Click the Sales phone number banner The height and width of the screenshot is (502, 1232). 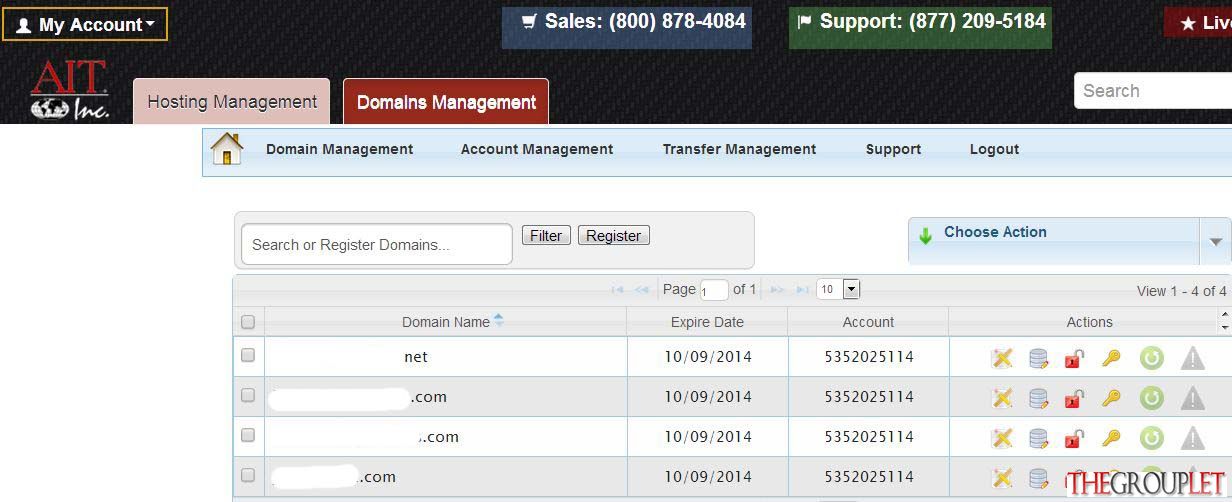[627, 27]
